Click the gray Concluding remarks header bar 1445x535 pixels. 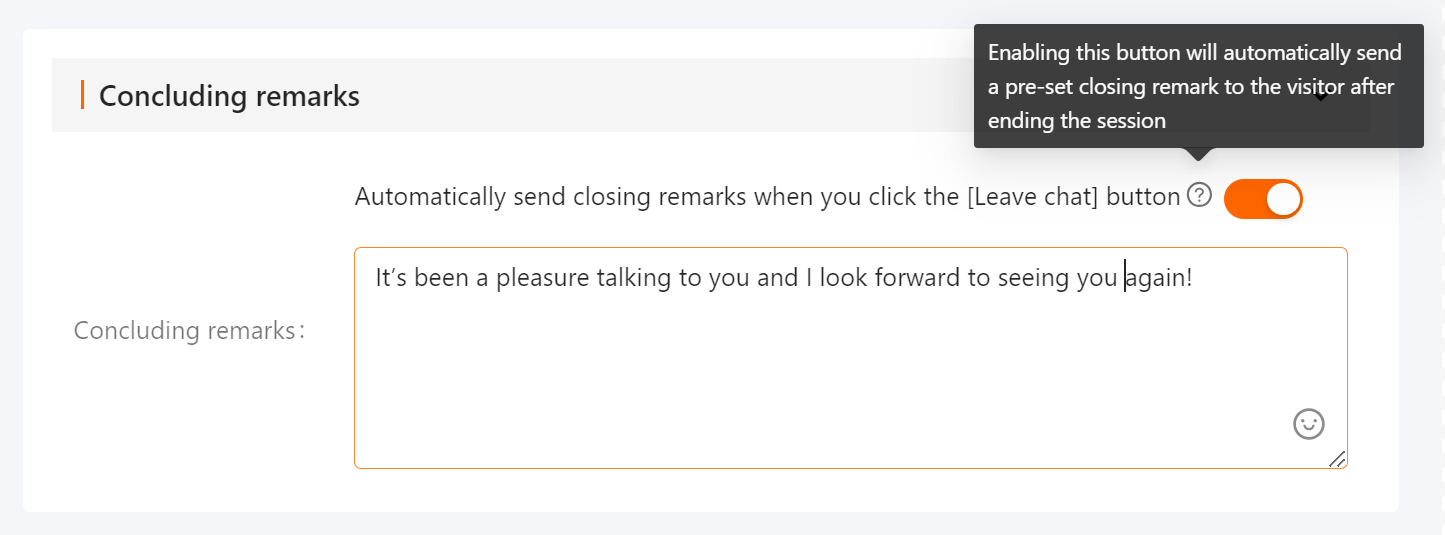click(x=711, y=95)
